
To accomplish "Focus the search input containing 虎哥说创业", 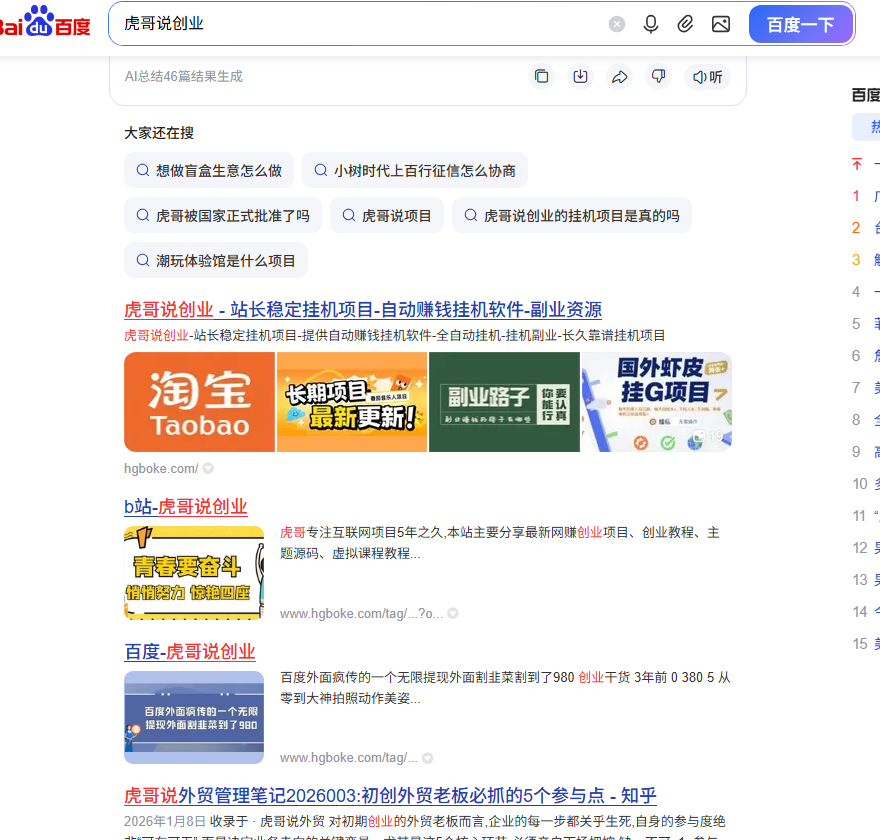I will click(x=359, y=24).
